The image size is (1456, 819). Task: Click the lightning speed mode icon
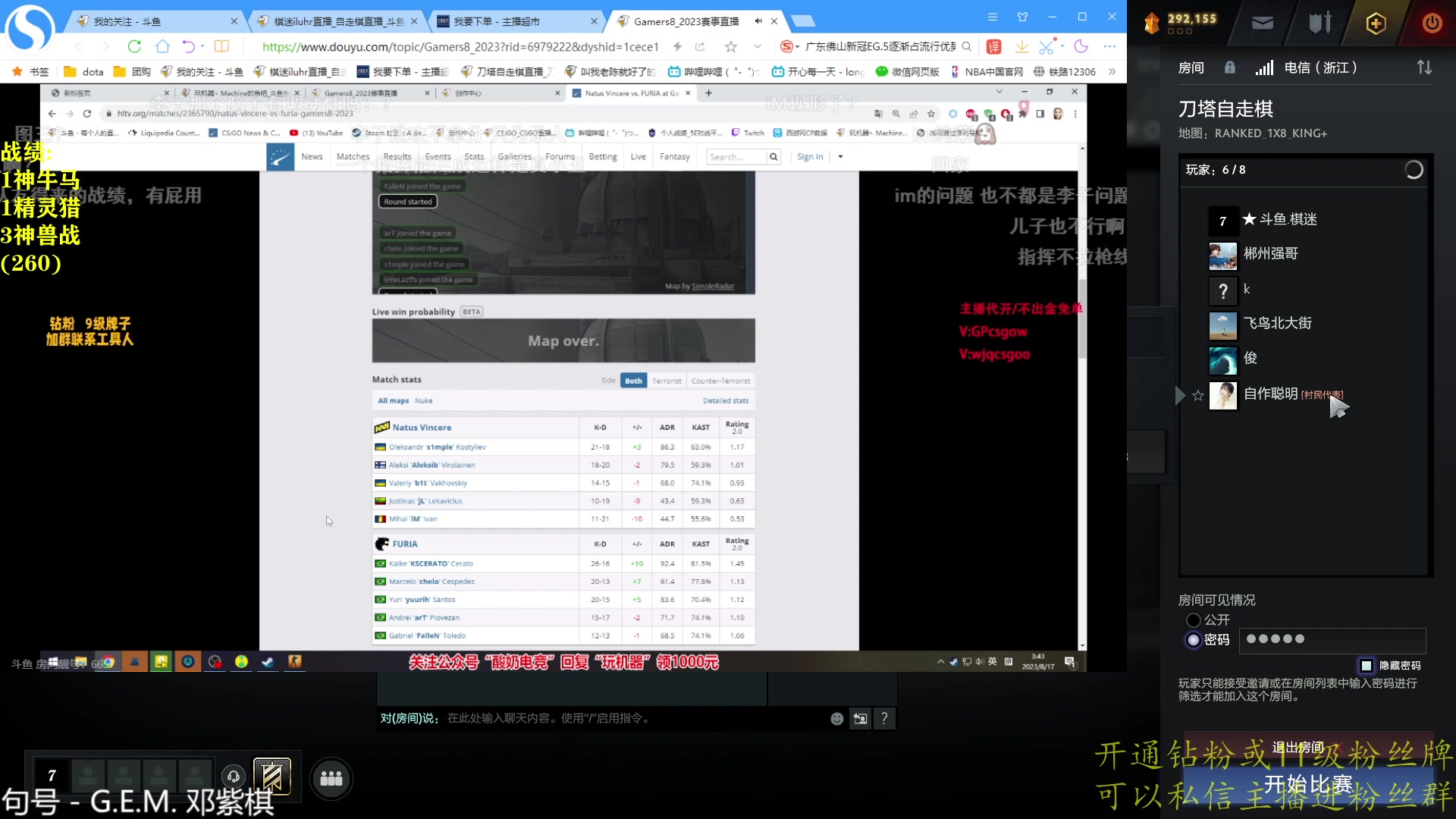[677, 46]
